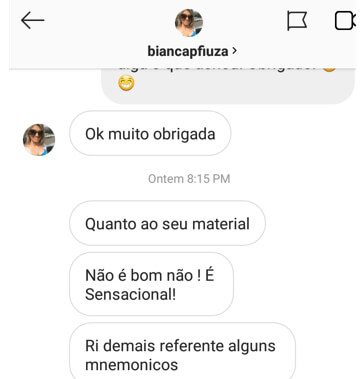
Task: Open biancapfiuza username details
Action: coord(188,51)
